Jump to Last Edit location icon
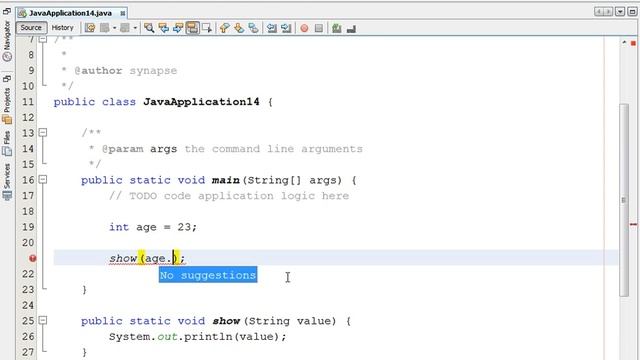640x360 pixels. coord(90,28)
